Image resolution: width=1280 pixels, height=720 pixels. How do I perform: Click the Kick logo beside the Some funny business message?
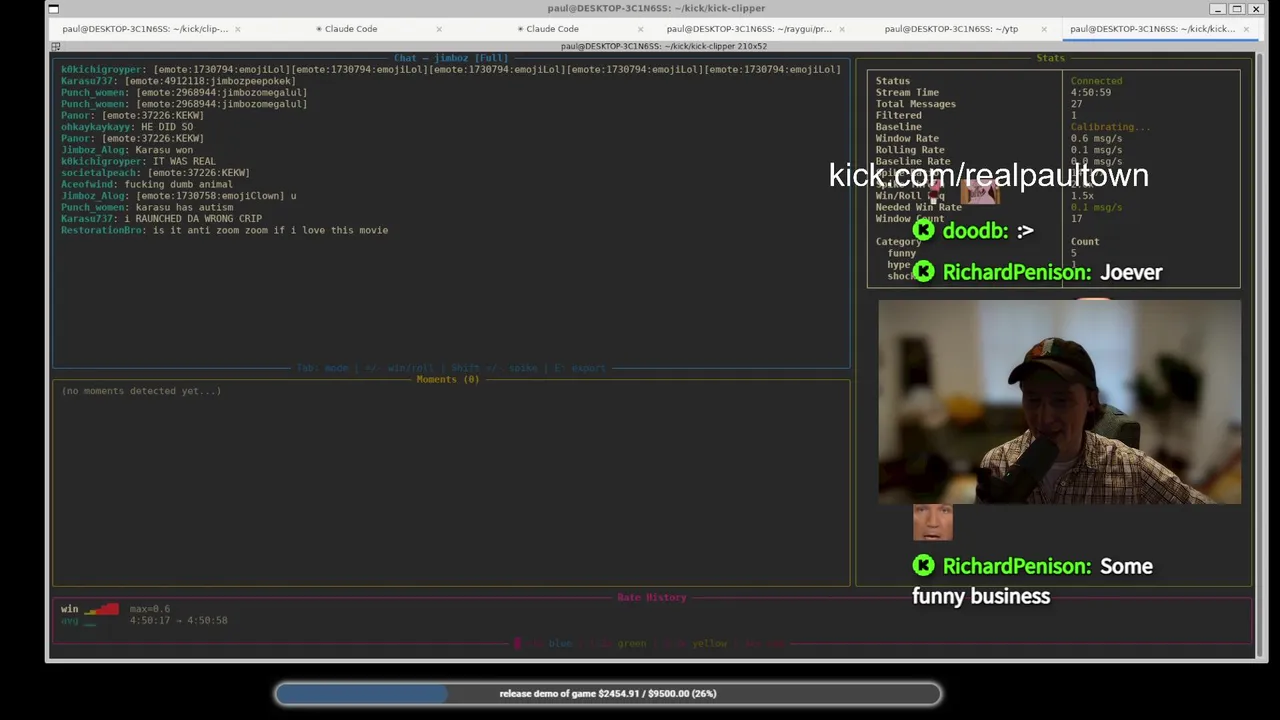pyautogui.click(x=923, y=566)
